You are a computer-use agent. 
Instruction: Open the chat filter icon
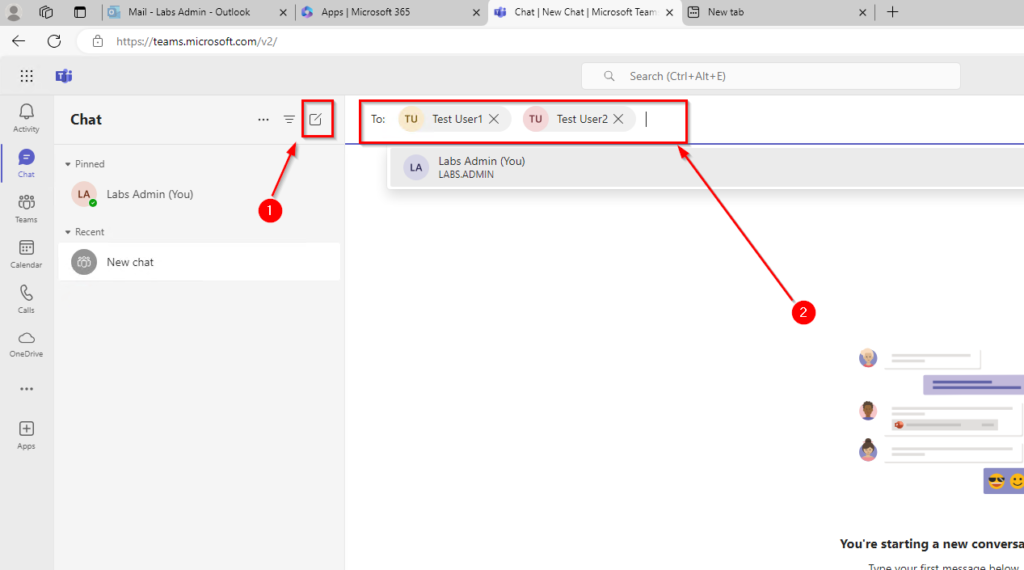click(x=289, y=119)
